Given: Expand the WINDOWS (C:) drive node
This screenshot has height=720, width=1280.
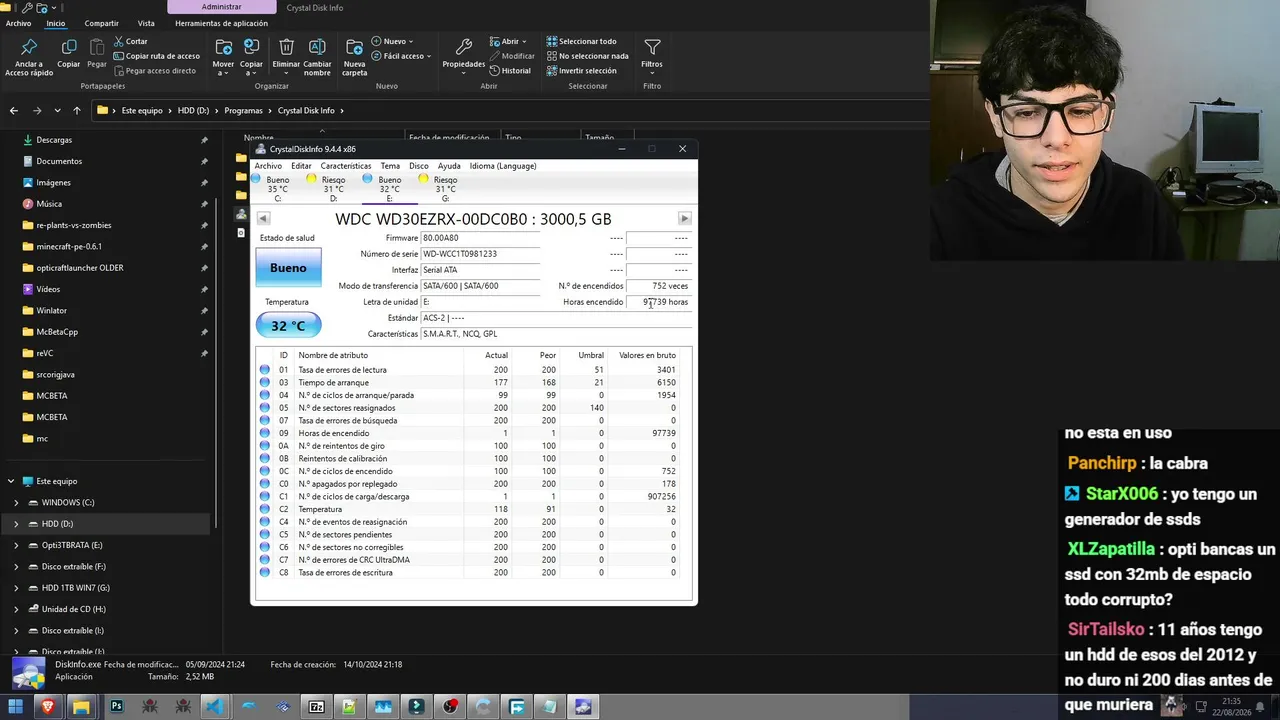Looking at the screenshot, I should (x=16, y=503).
